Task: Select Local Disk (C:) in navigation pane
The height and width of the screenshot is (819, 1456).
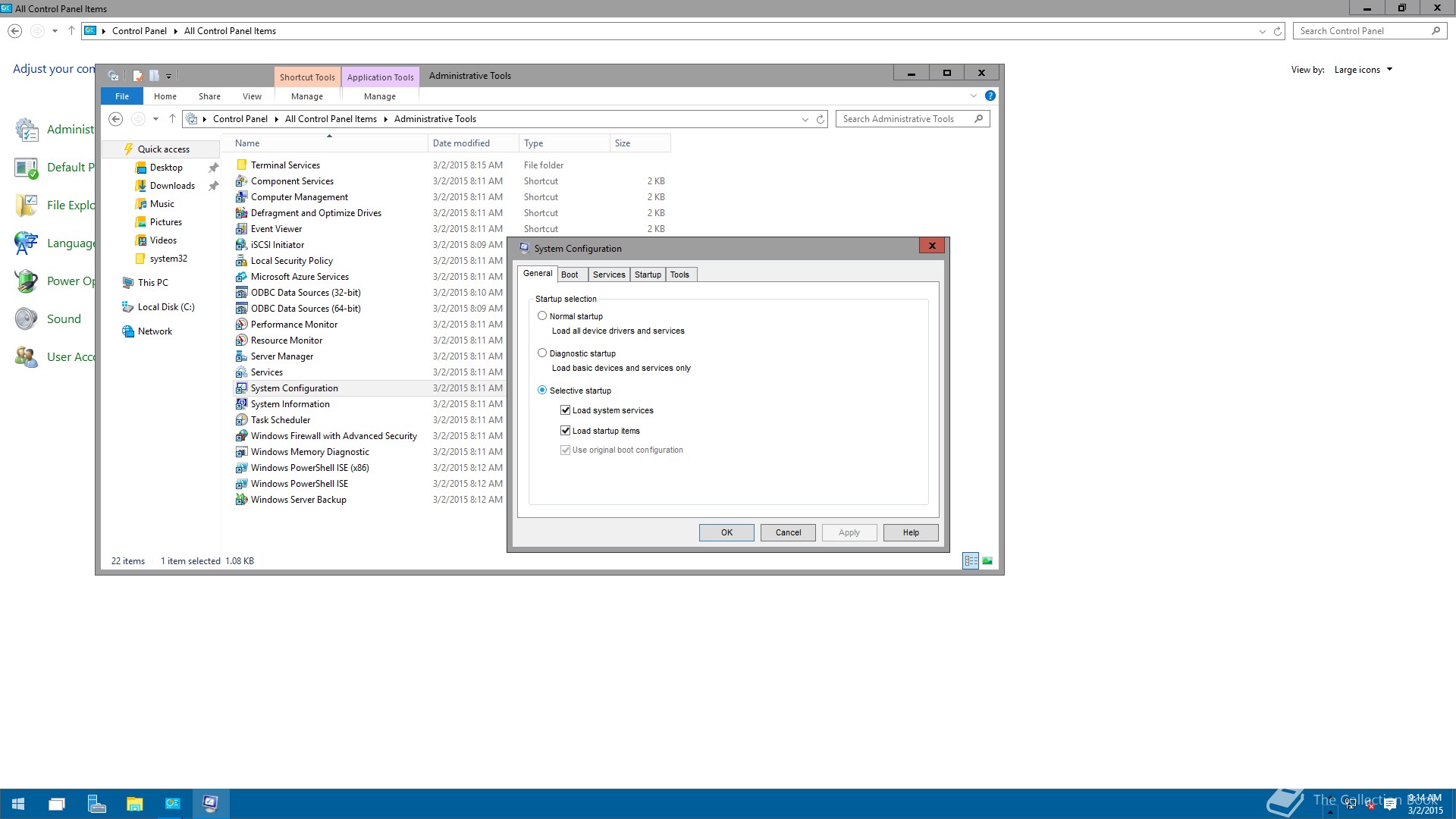Action: pyautogui.click(x=166, y=307)
